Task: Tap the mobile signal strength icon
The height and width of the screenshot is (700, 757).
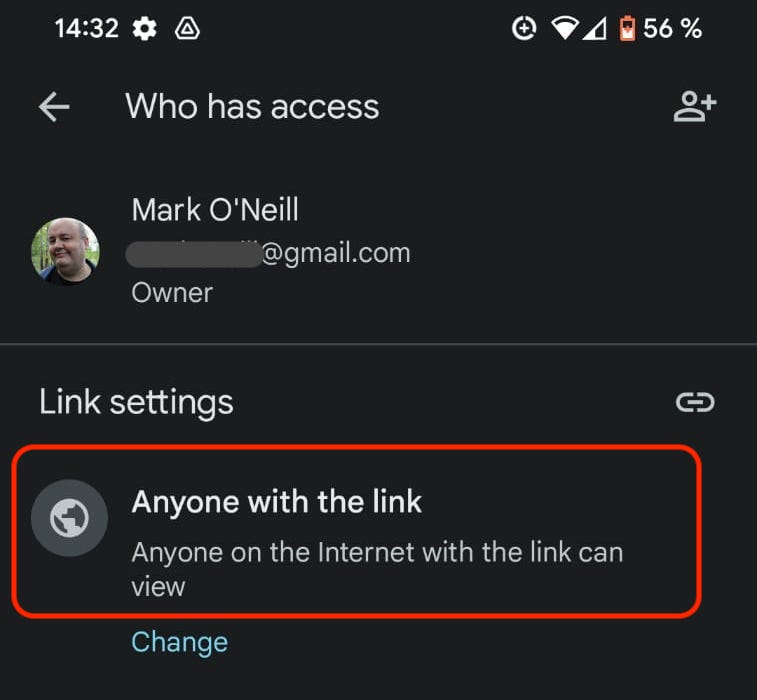Action: coord(595,28)
